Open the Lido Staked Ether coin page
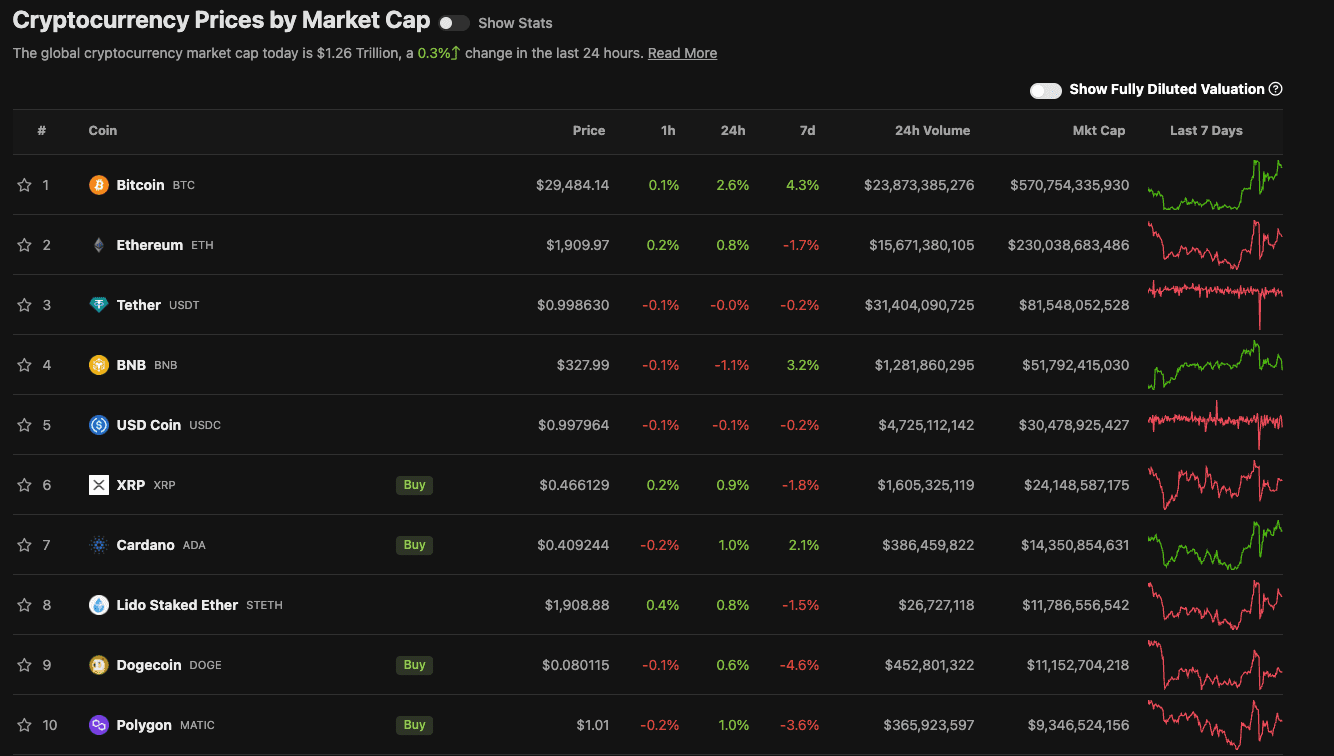The image size is (1334, 756). coord(177,605)
